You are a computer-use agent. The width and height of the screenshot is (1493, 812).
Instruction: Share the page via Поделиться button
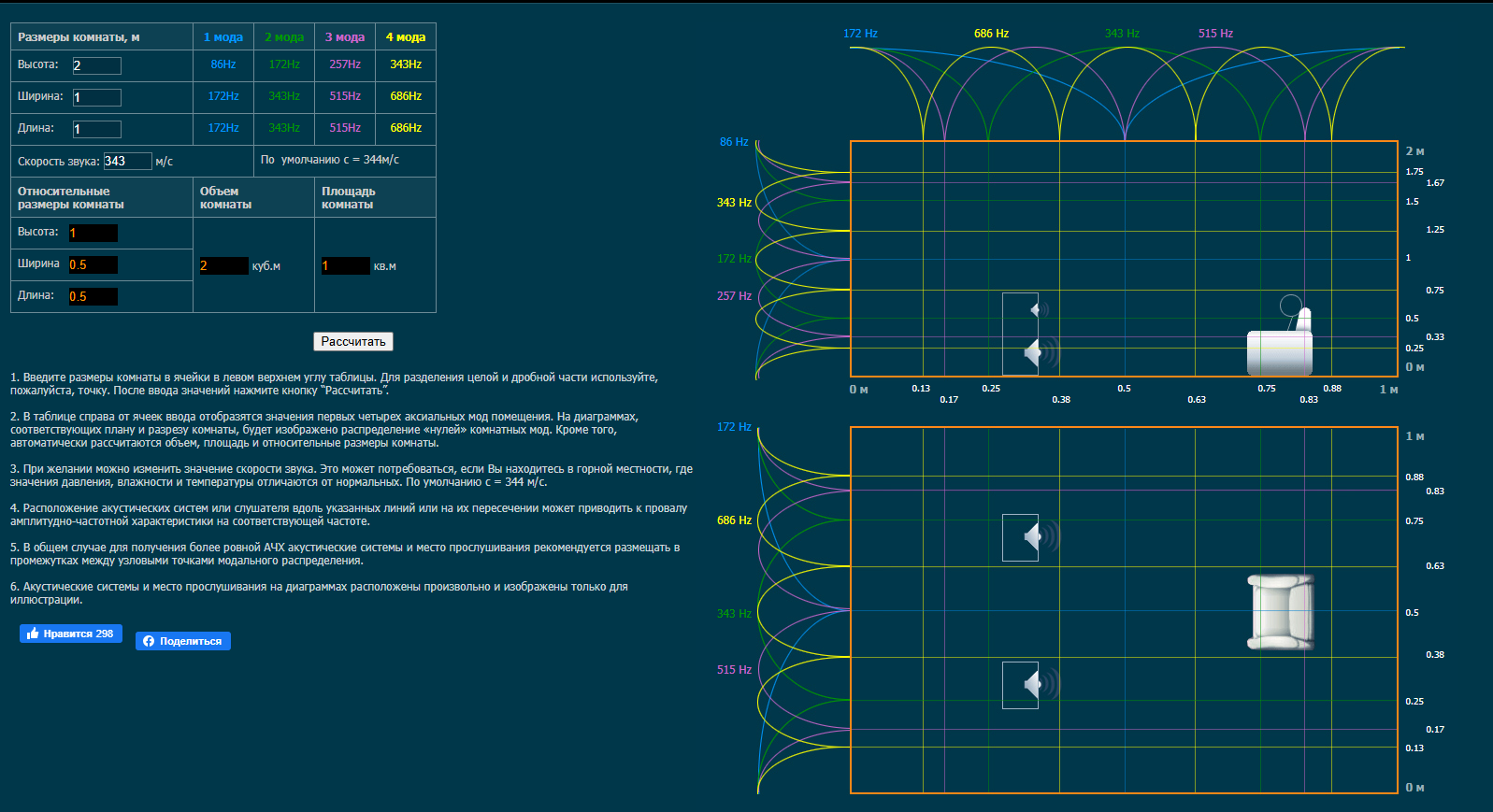tap(183, 641)
